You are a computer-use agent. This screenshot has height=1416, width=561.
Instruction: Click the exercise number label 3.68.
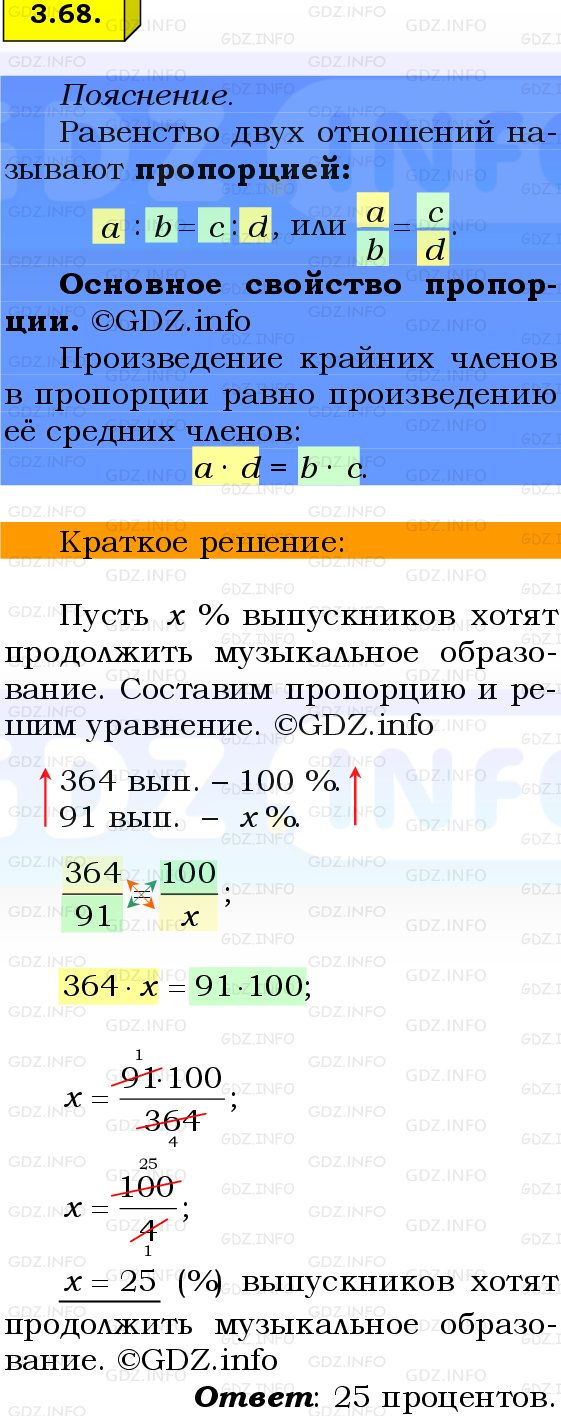tap(66, 16)
